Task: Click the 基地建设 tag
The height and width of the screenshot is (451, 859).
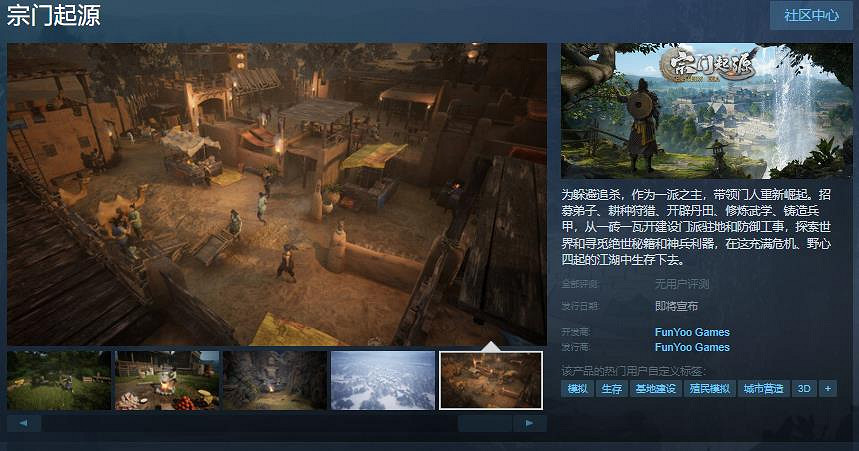Action: (x=655, y=389)
